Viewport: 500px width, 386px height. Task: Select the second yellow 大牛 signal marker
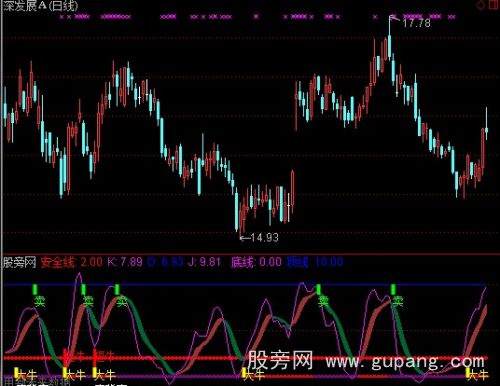click(x=74, y=375)
